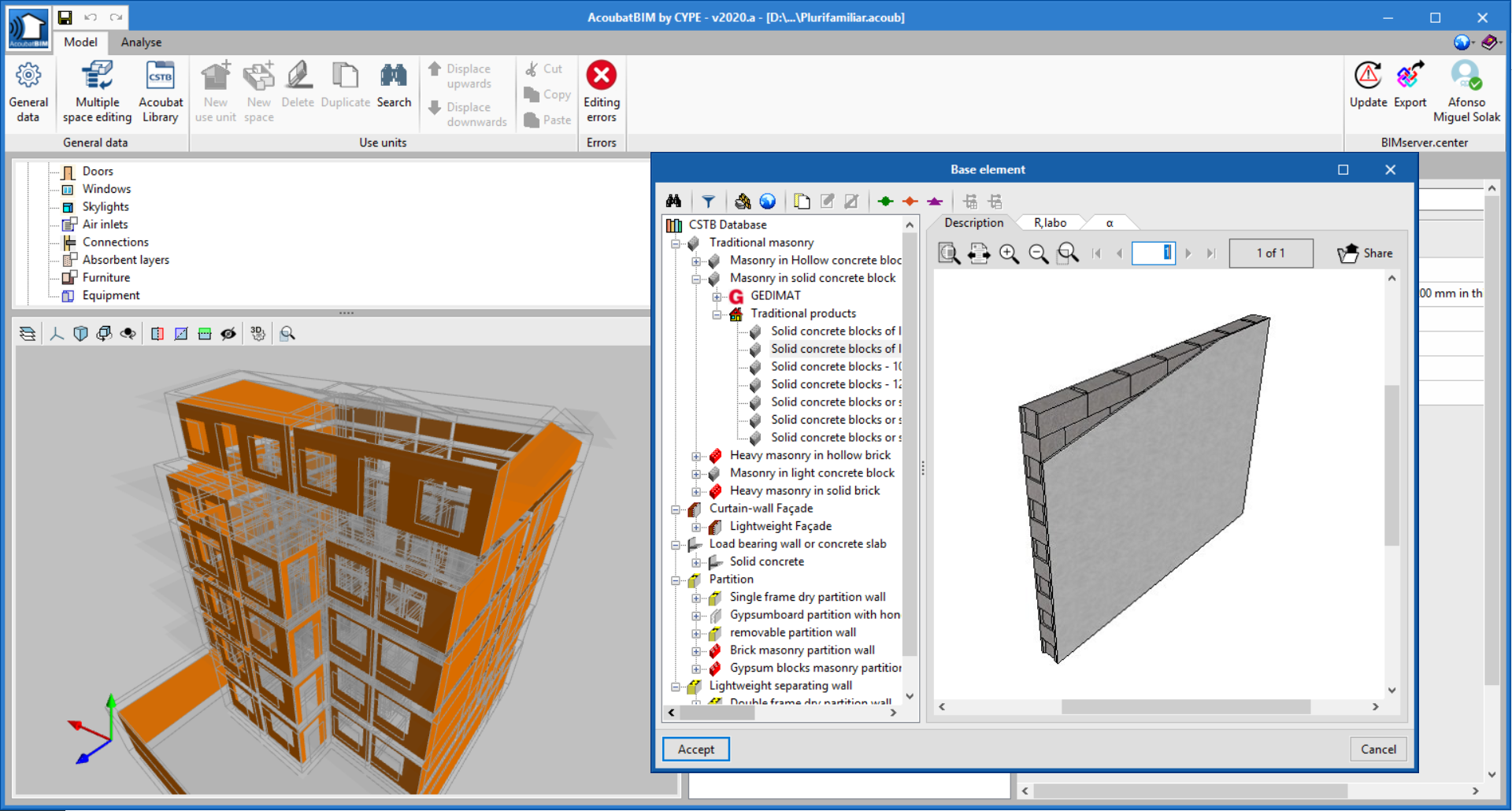The width and height of the screenshot is (1512, 811).
Task: Apply a filter in the Base element dialog
Action: click(708, 201)
